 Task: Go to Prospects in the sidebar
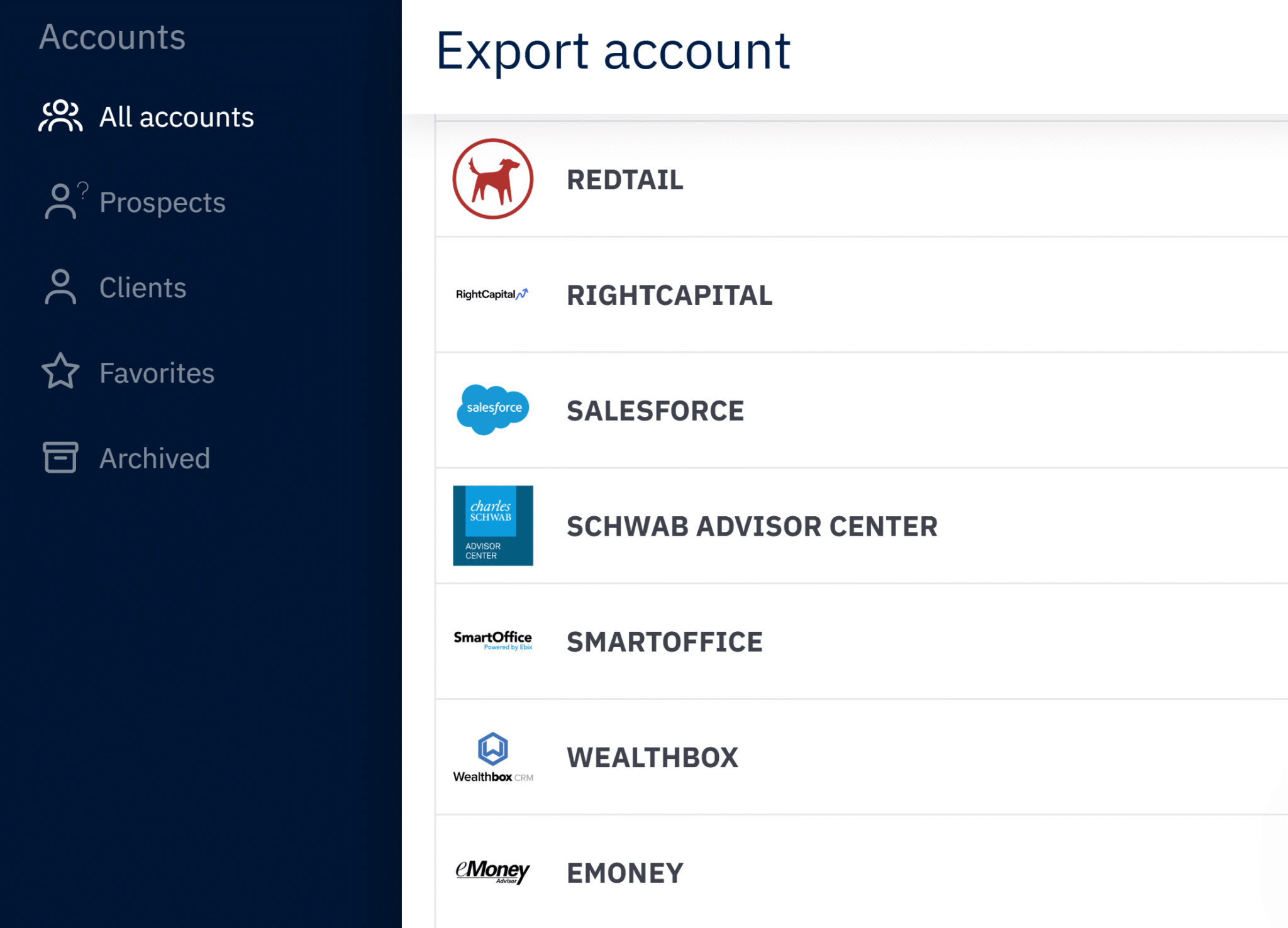click(162, 202)
